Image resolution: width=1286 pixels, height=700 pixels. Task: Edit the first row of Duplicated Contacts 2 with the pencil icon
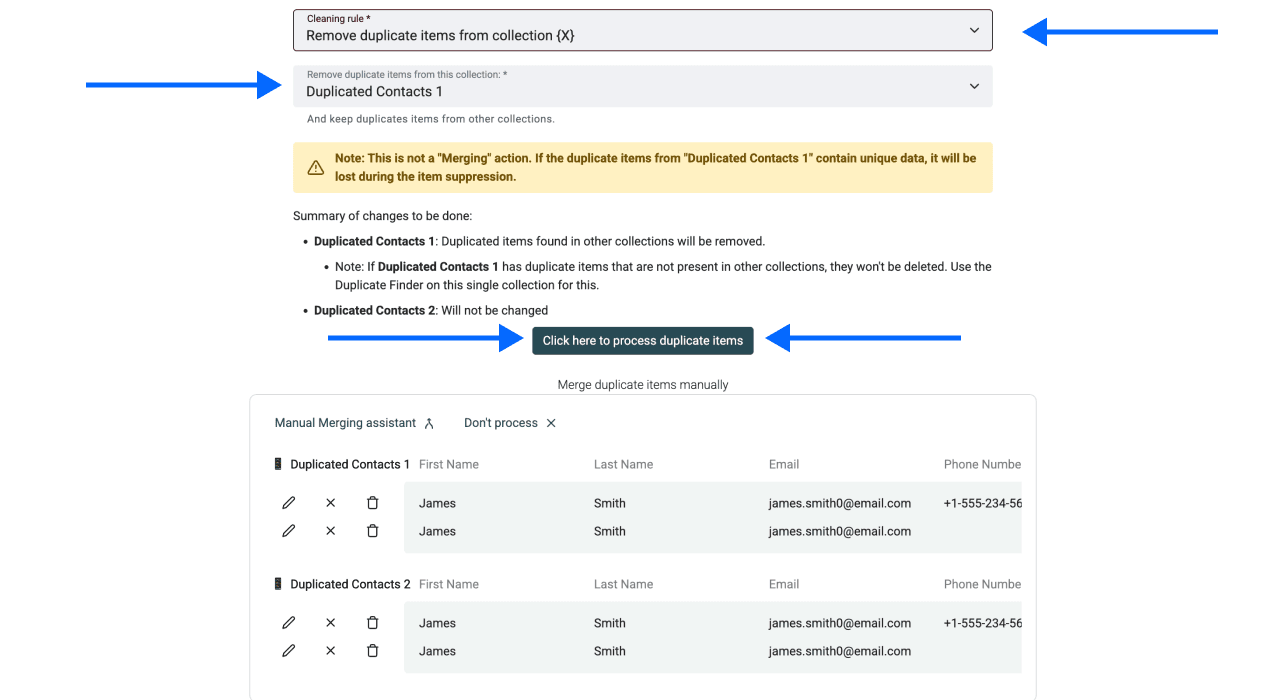pos(288,622)
